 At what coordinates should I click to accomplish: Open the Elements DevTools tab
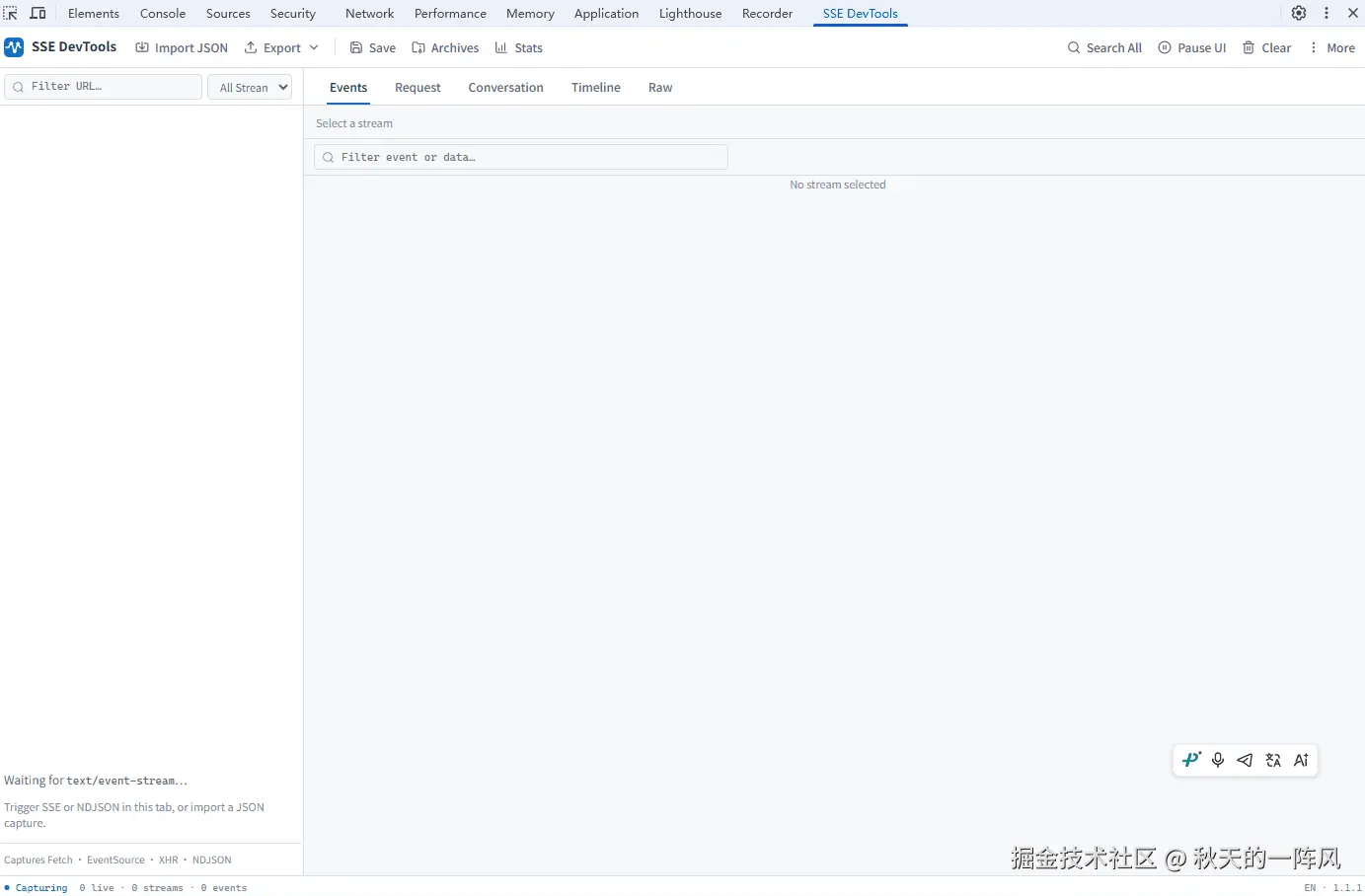pyautogui.click(x=94, y=13)
